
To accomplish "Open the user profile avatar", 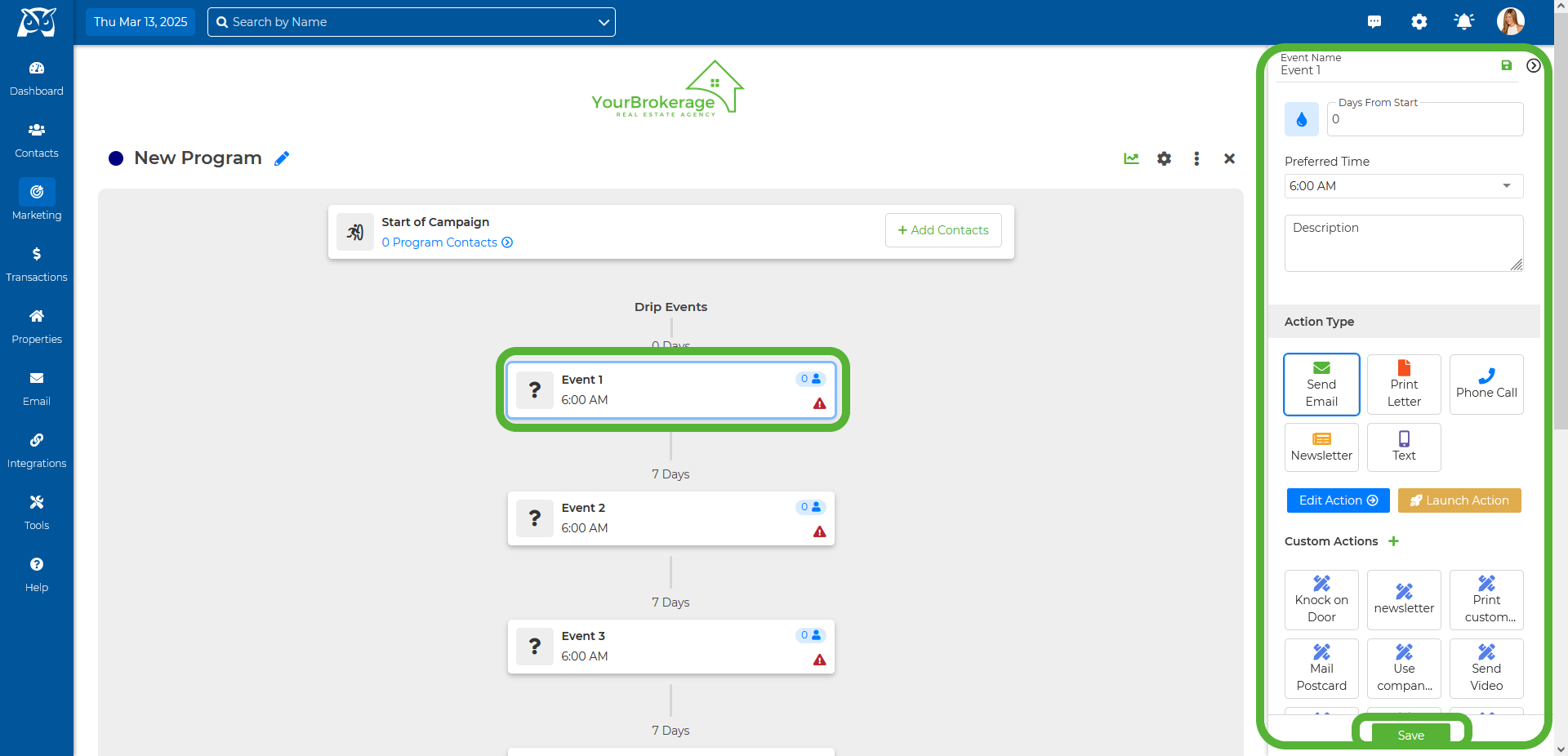I will [x=1511, y=21].
